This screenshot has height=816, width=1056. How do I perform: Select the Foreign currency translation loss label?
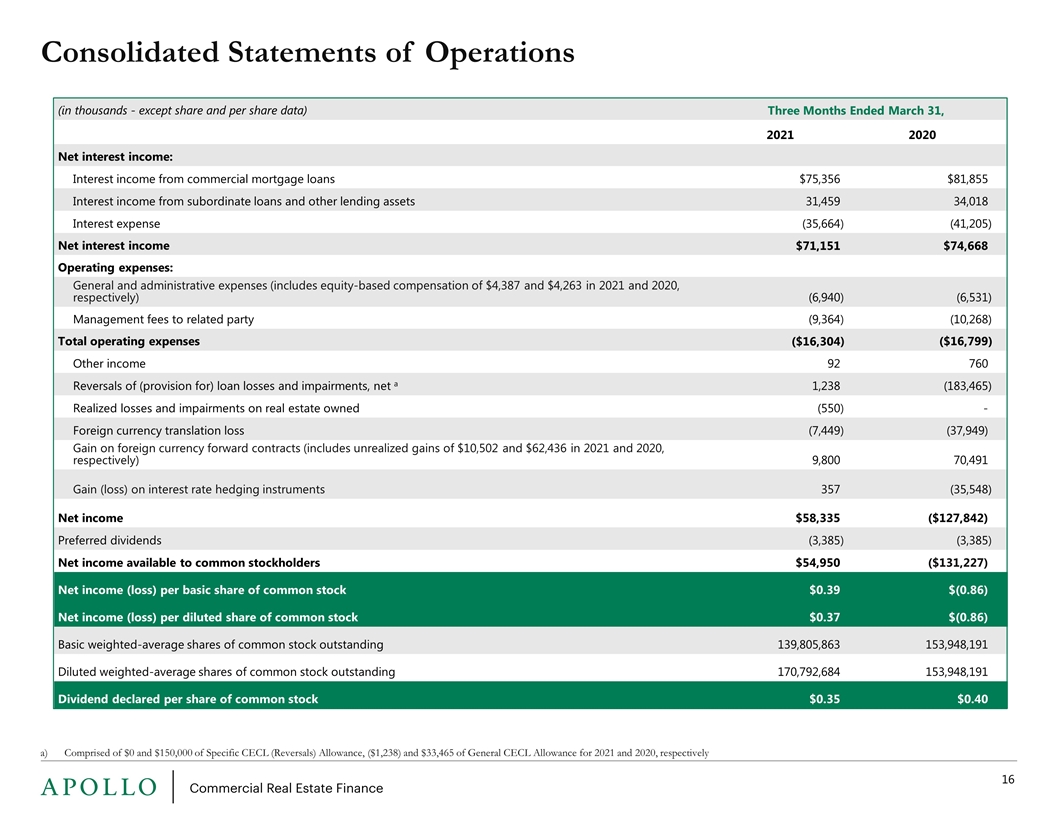point(158,430)
